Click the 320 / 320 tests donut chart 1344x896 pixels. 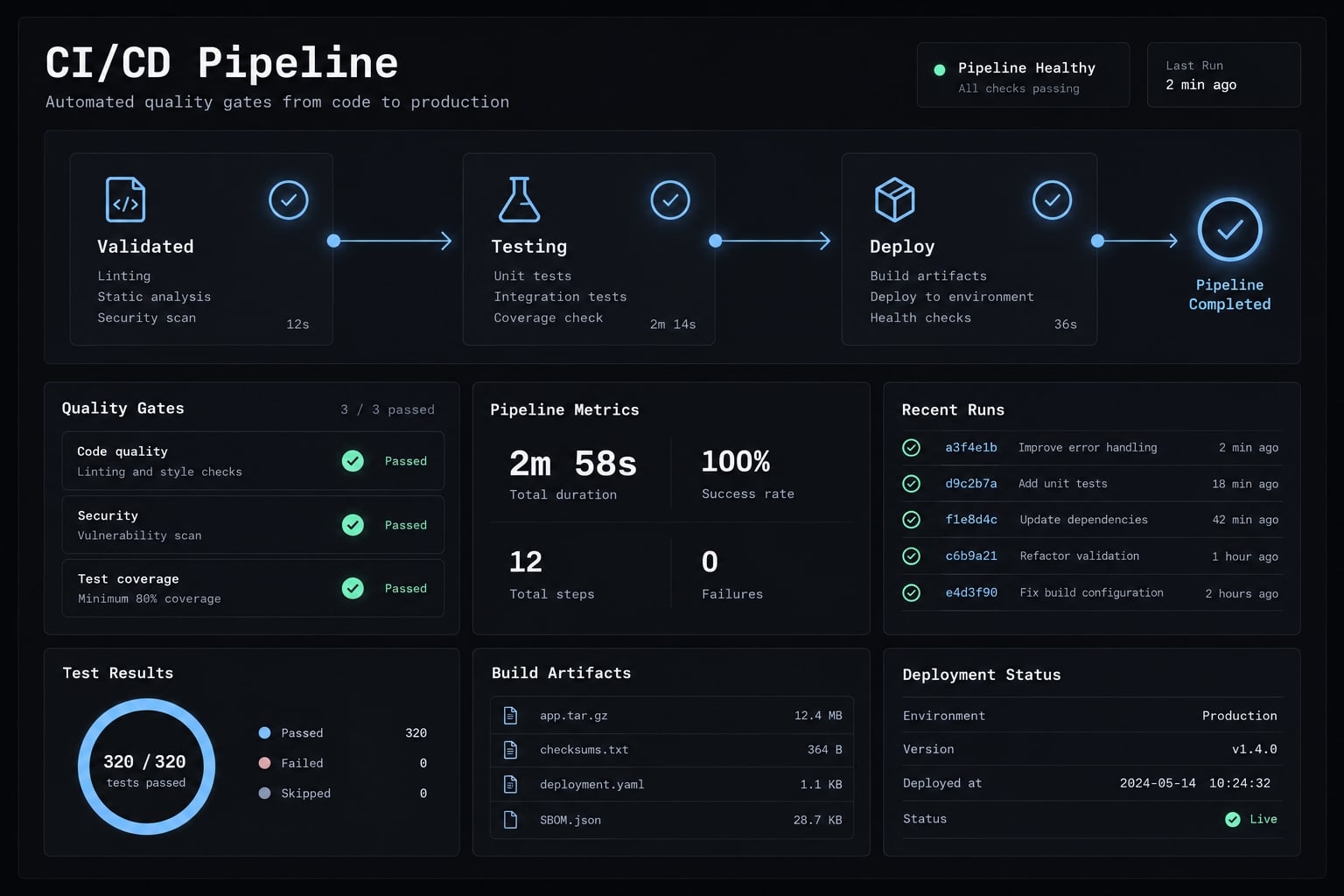pos(146,766)
